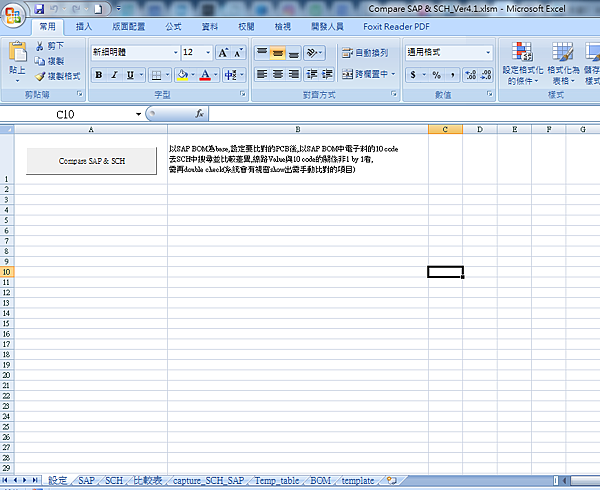Expand Font group dialog launcher

243,94
